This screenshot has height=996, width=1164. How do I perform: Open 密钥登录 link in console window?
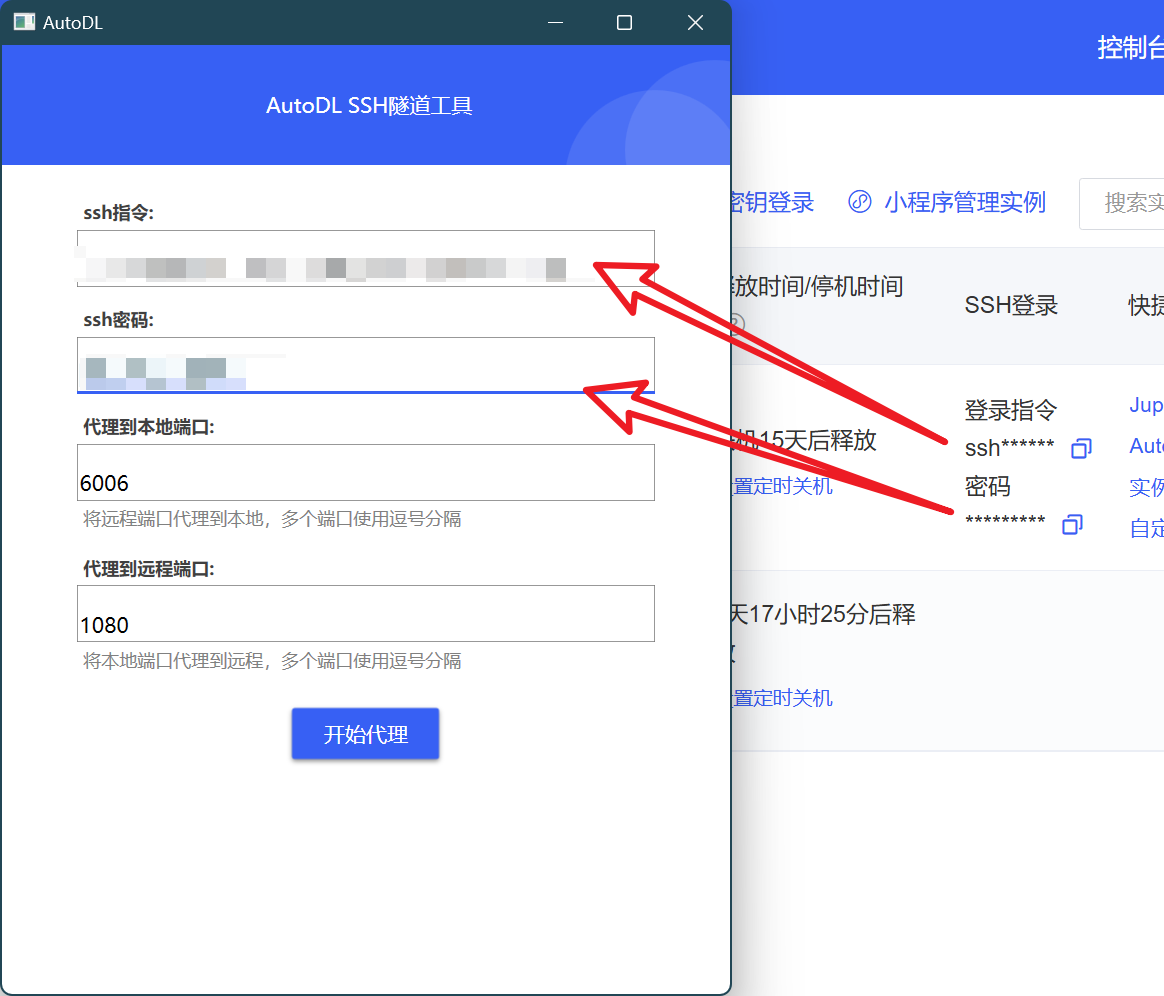[x=773, y=202]
